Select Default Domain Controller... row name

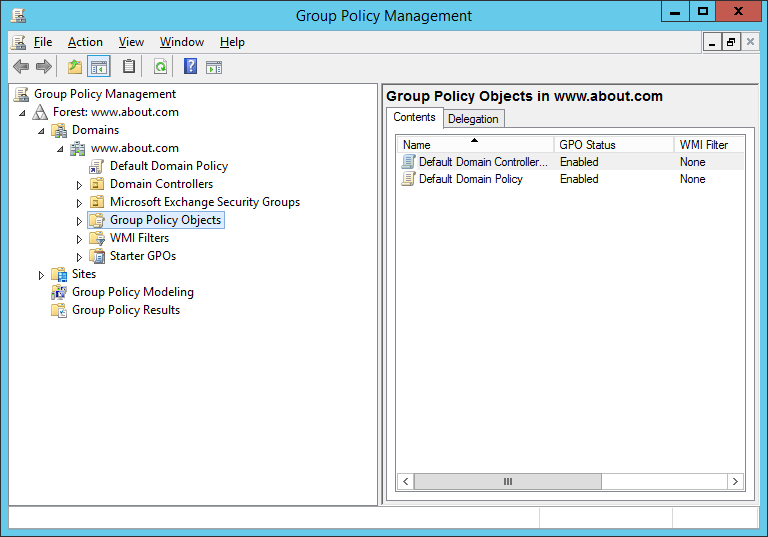[x=483, y=162]
